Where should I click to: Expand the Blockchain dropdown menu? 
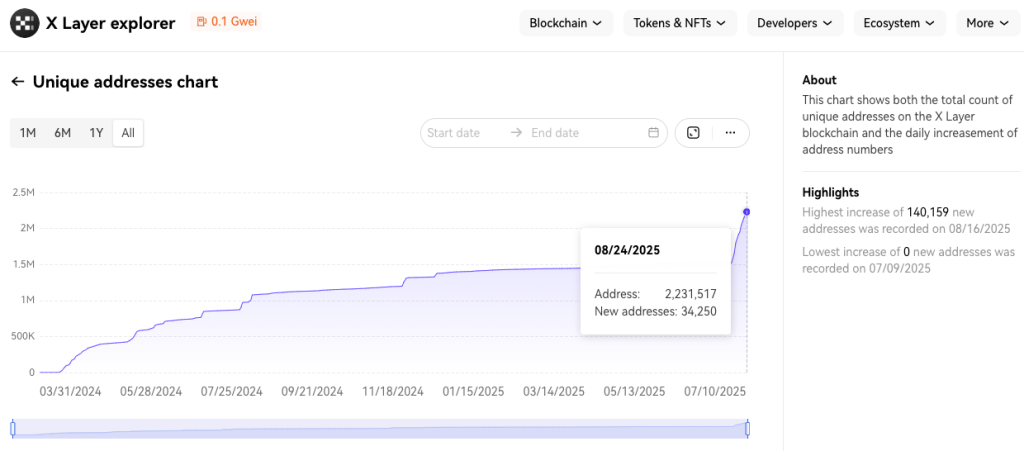[x=565, y=23]
